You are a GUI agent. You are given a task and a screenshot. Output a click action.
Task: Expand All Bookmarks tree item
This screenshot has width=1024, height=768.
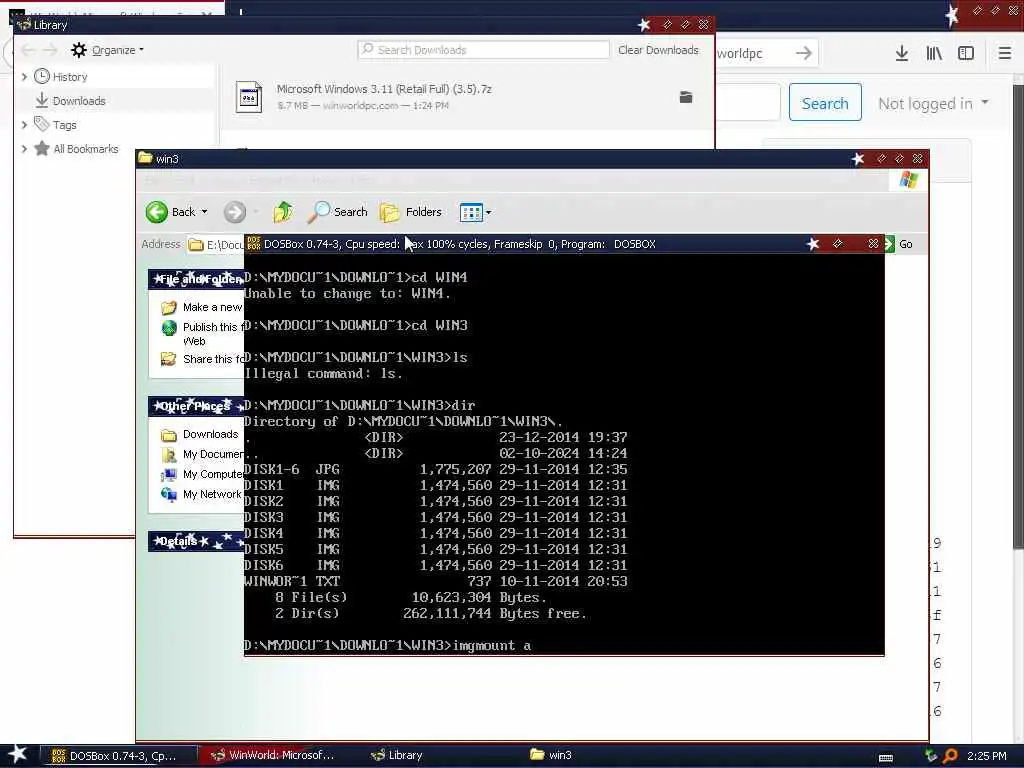[x=24, y=149]
